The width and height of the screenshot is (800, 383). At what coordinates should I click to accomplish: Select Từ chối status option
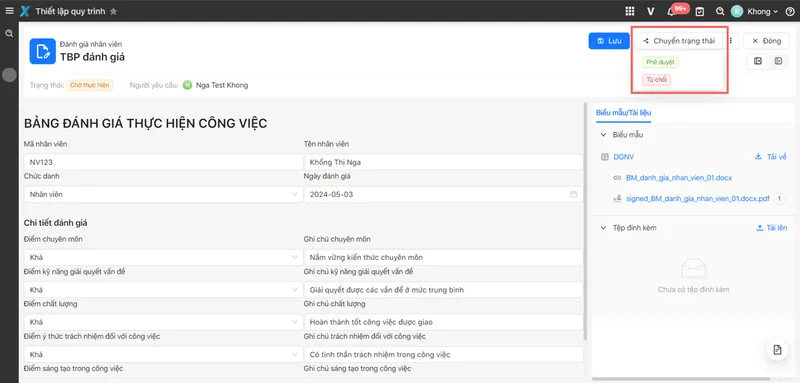pos(656,80)
